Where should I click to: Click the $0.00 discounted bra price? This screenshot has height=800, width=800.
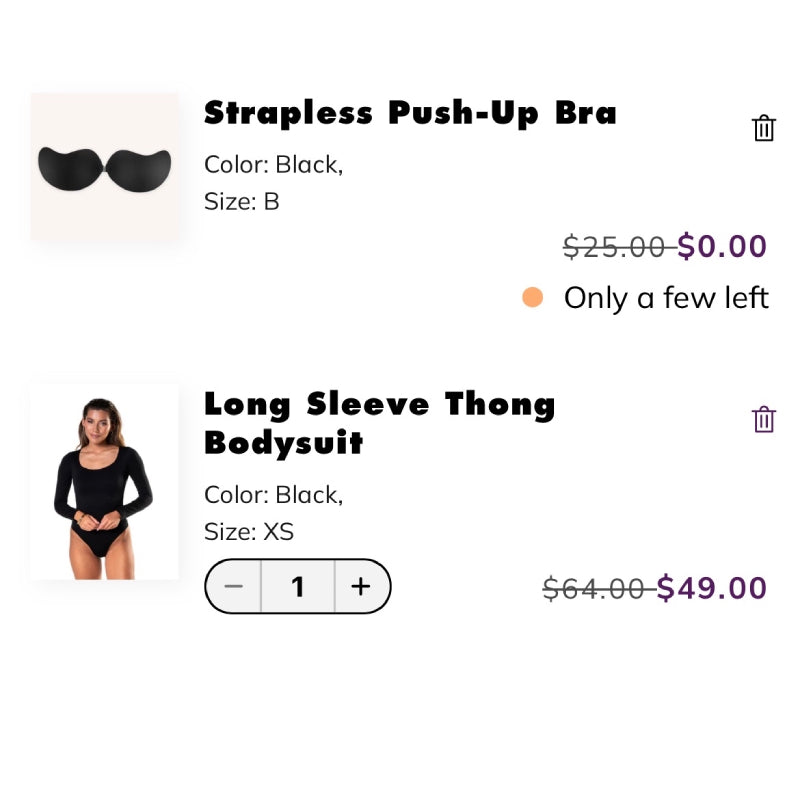coord(722,246)
